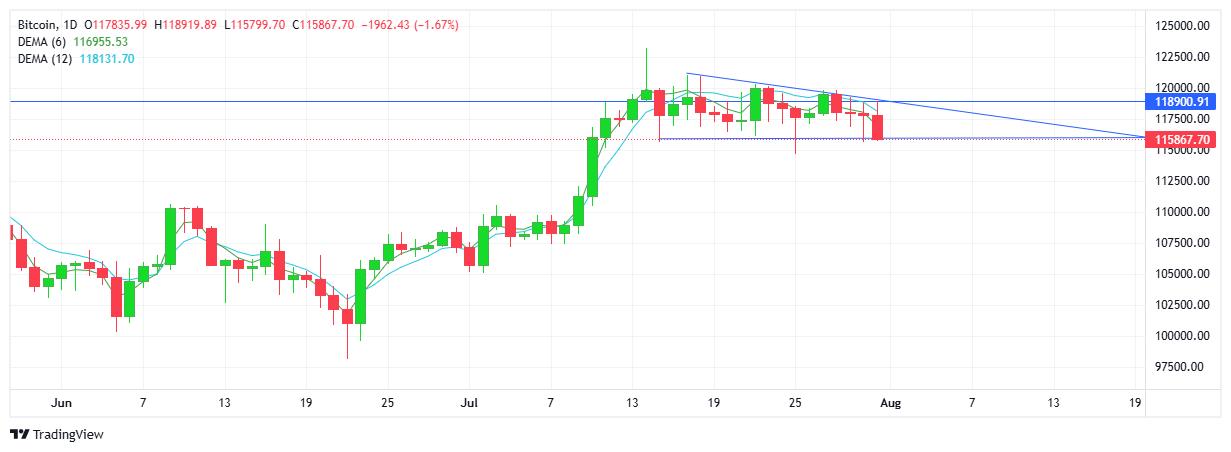The height and width of the screenshot is (452, 1231).
Task: Click the low value L115799.70
Action: (256, 24)
